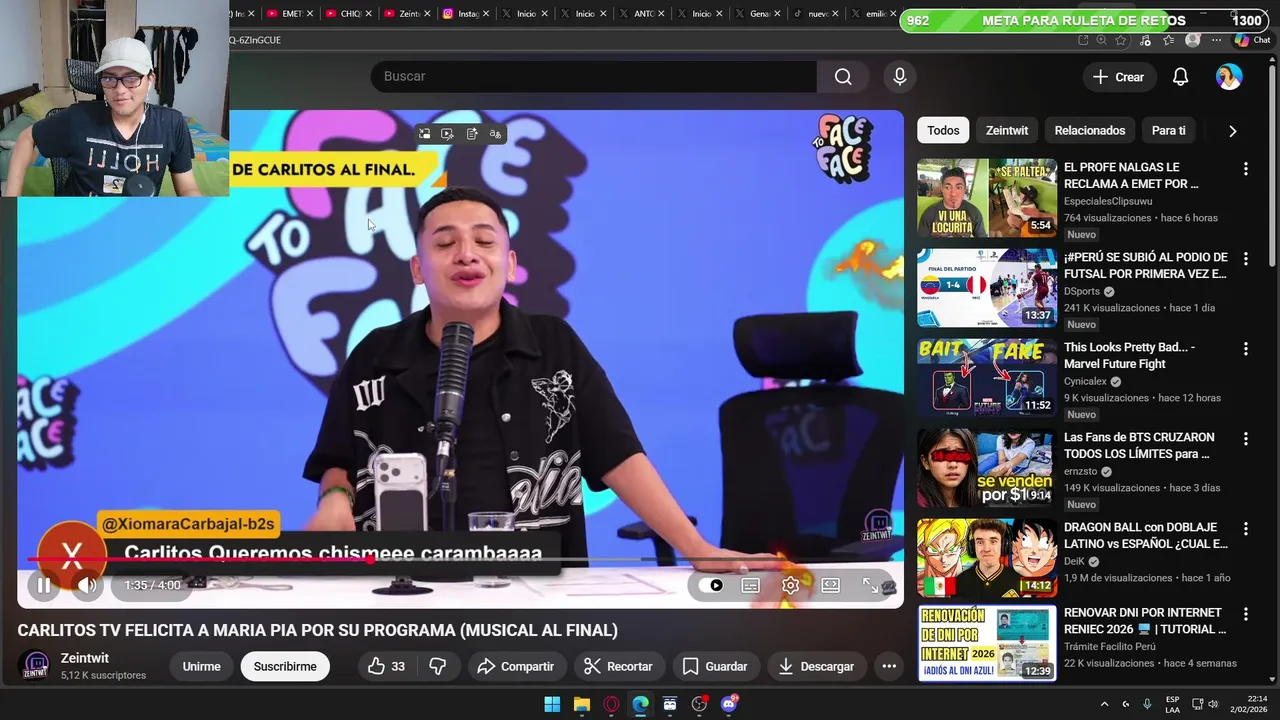This screenshot has height=720, width=1280.
Task: Open the taskbar clock and date
Action: (1248, 704)
